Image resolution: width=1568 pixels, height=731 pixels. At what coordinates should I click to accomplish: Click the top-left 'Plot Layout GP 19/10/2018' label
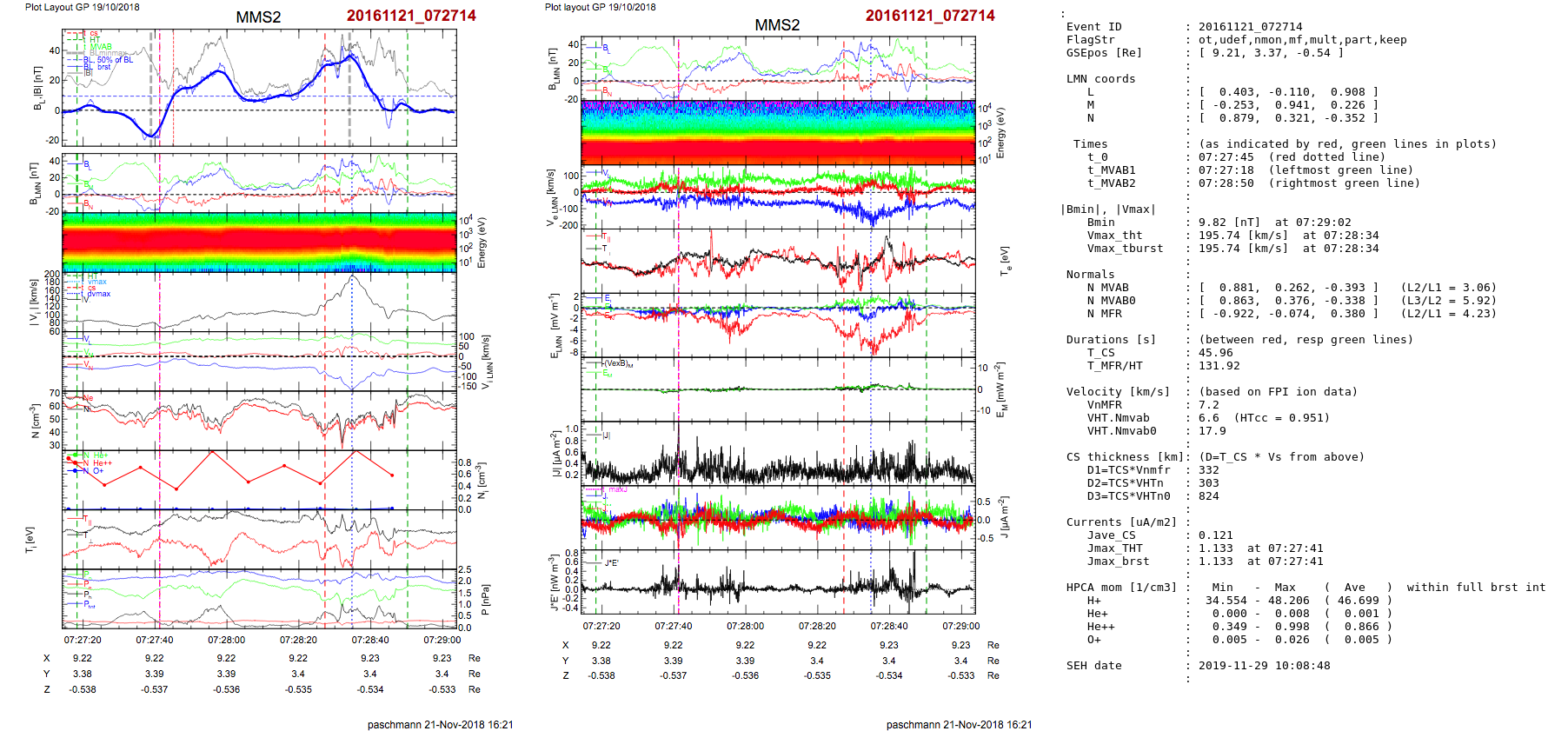82,7
